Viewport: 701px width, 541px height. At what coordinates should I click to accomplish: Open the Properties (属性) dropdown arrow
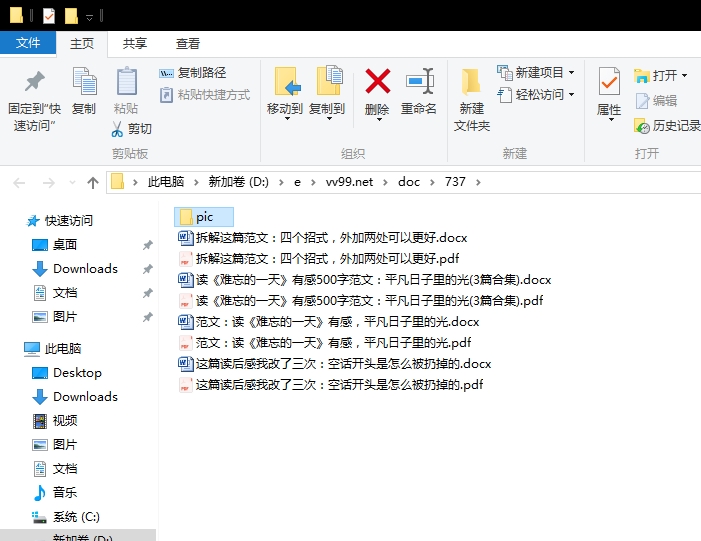(x=610, y=119)
